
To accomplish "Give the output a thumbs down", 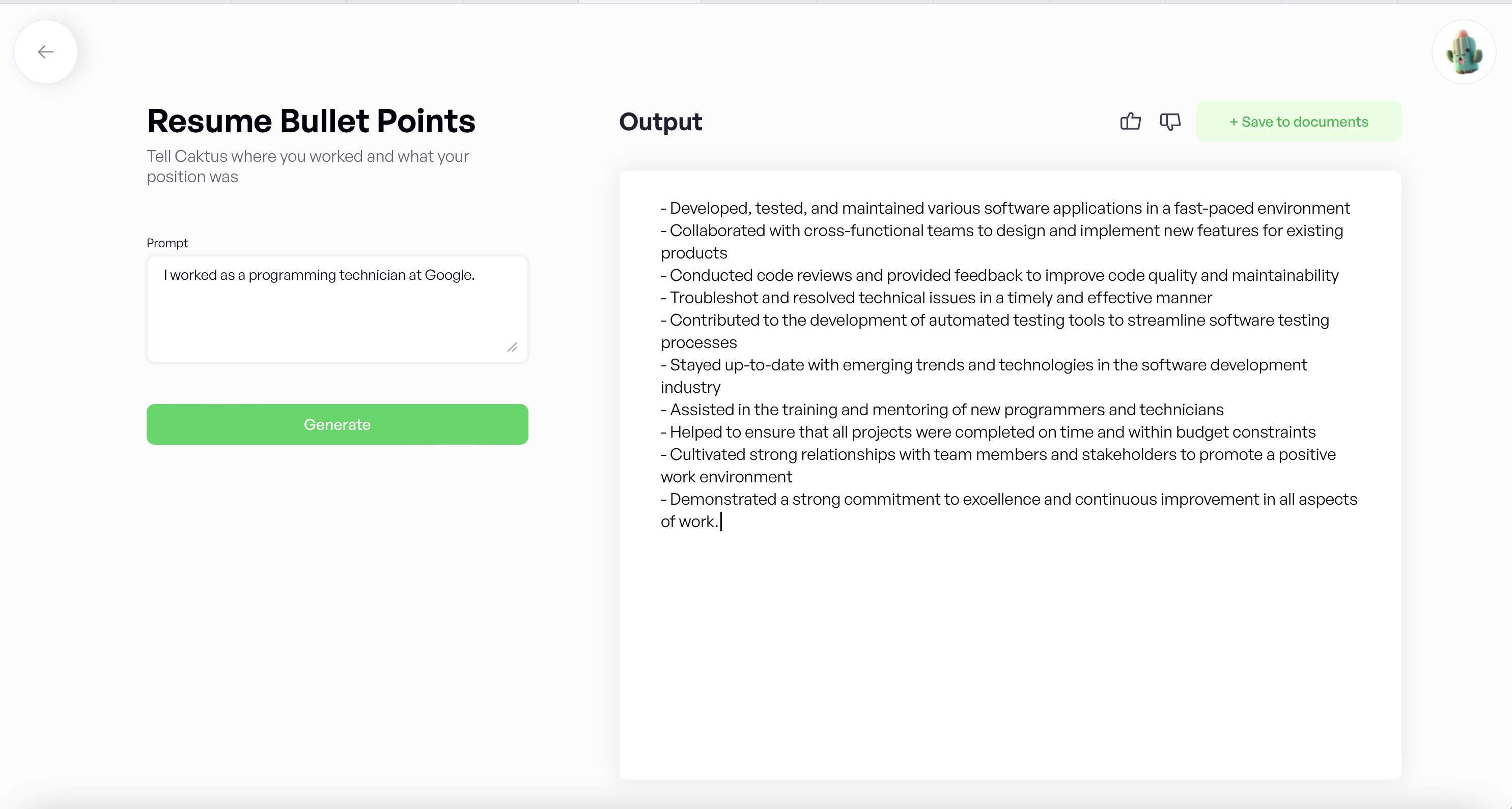I will click(x=1170, y=122).
